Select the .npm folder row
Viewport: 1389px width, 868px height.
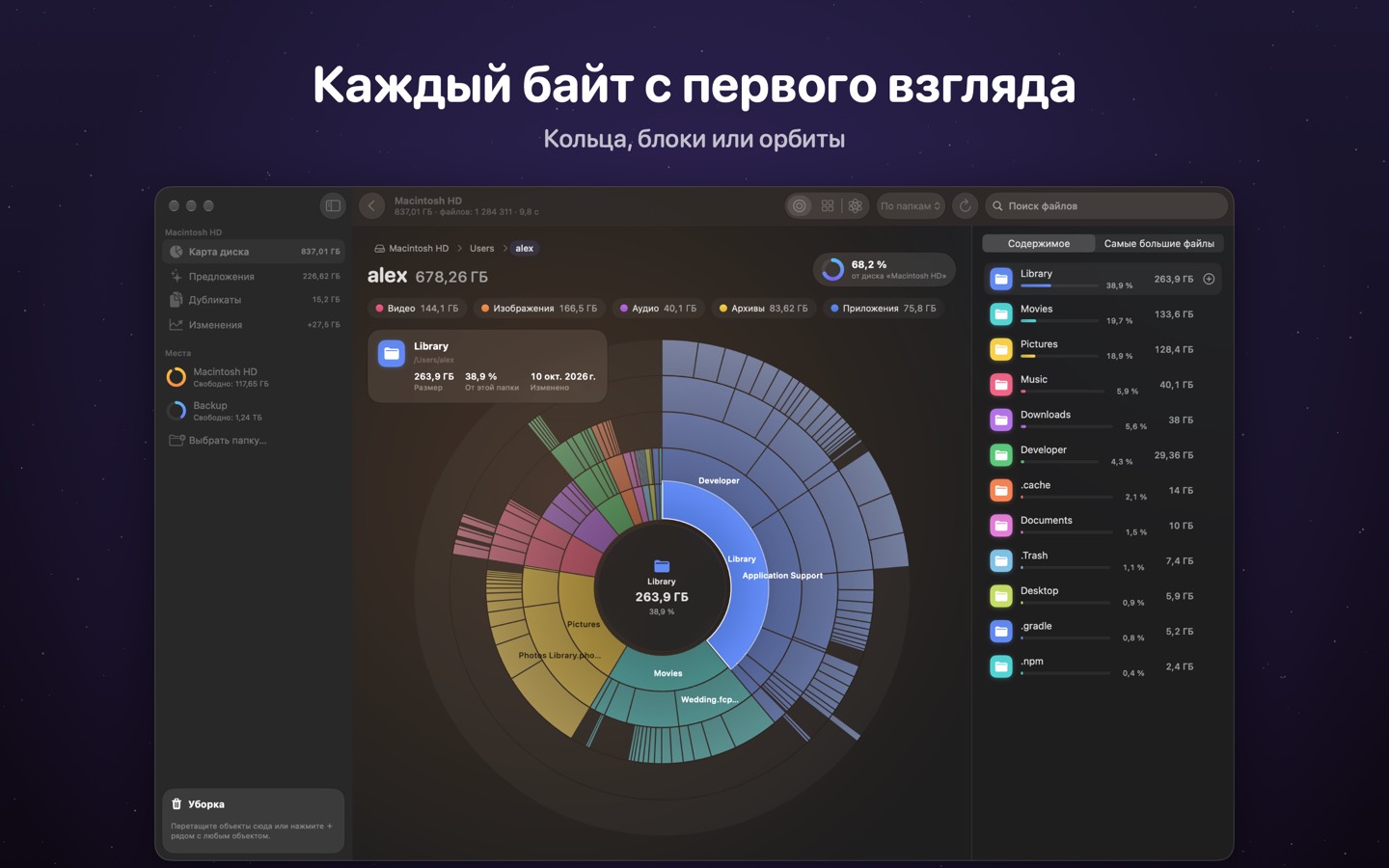pos(1103,666)
